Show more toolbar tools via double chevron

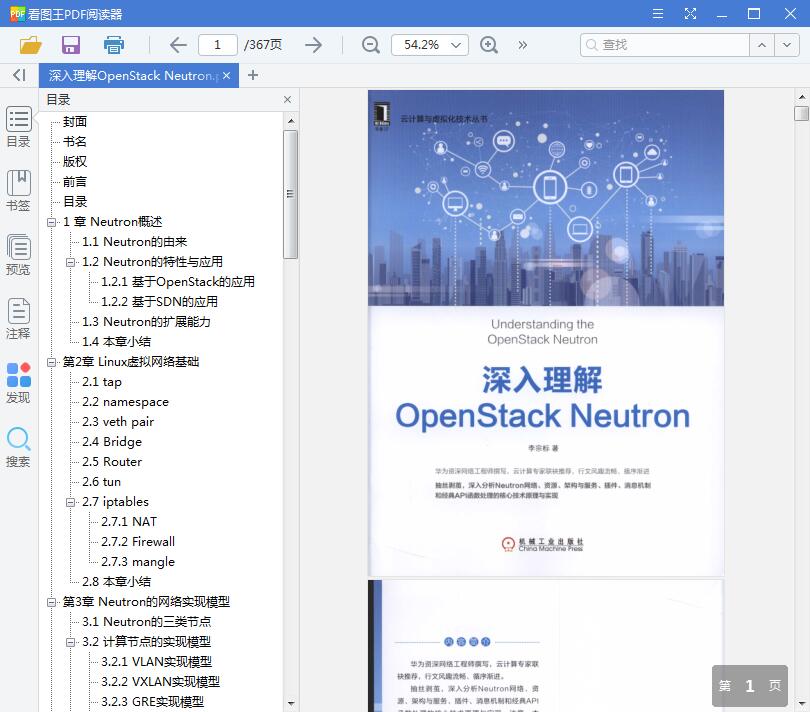(523, 45)
